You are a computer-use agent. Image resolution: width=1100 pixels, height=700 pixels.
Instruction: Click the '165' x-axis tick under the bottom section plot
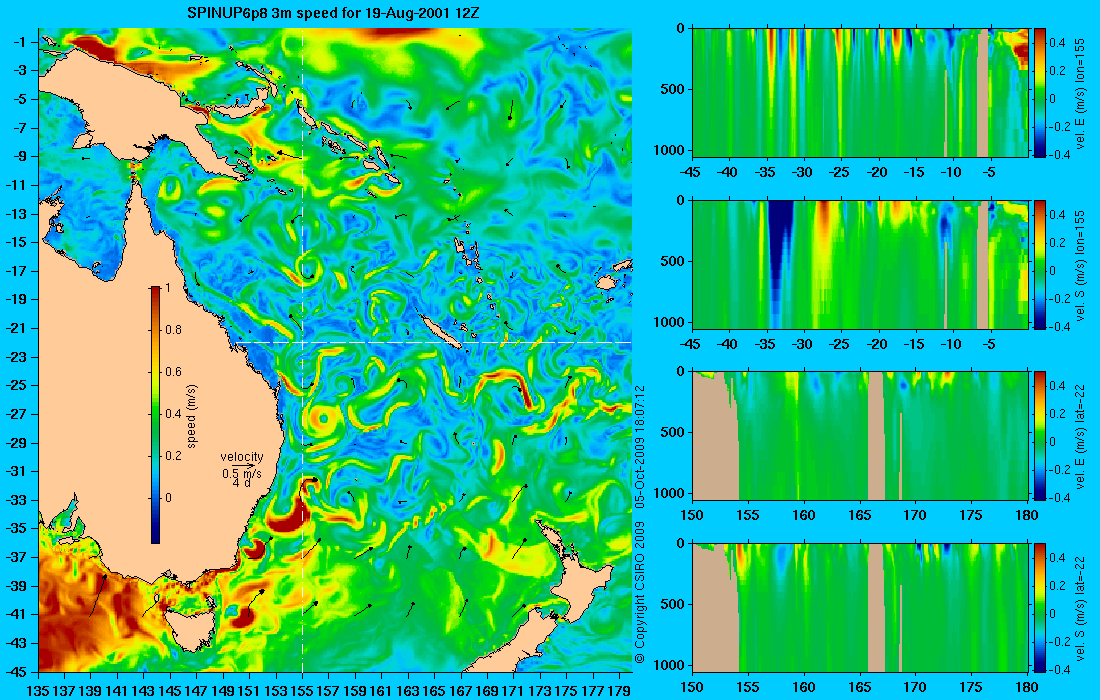[859, 687]
